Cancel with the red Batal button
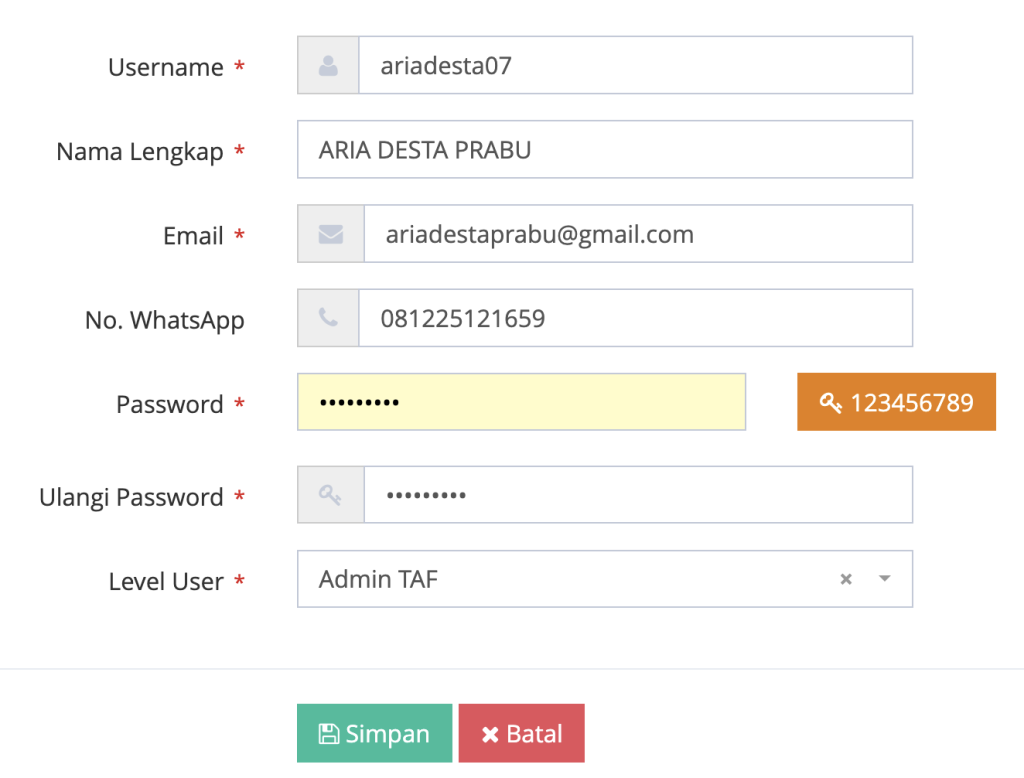Image resolution: width=1024 pixels, height=778 pixels. (x=521, y=733)
